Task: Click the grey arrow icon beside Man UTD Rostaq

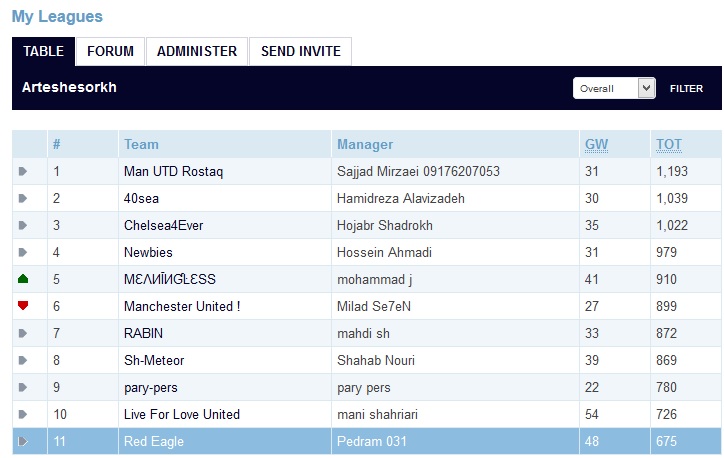Action: click(23, 171)
